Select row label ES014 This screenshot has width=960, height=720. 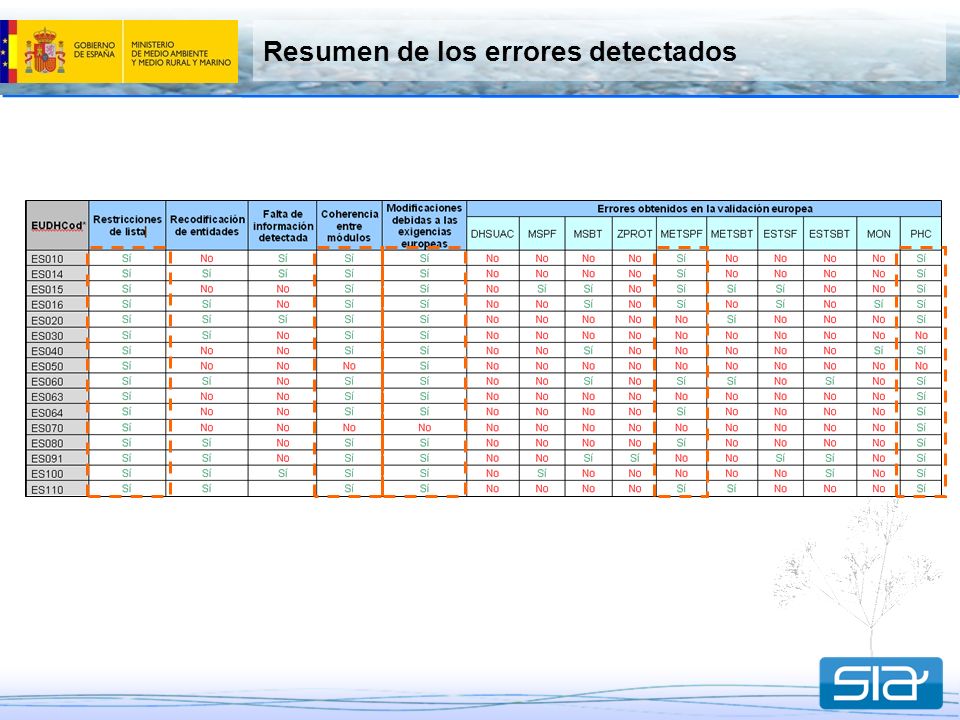click(x=47, y=274)
